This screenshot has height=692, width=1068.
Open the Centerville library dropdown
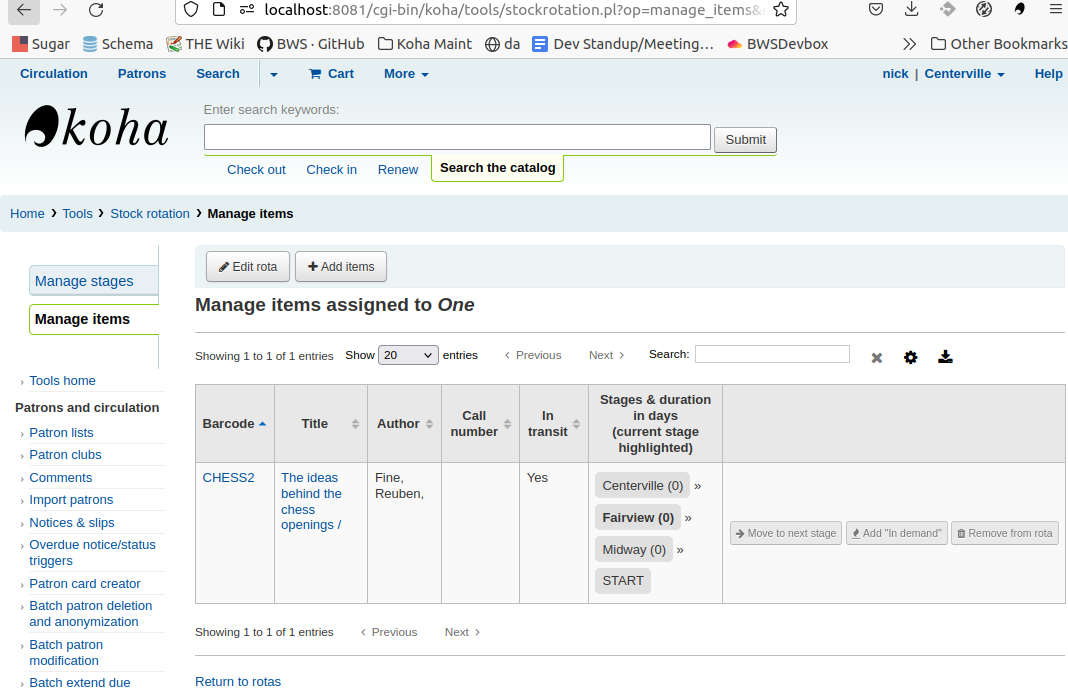[x=964, y=74]
